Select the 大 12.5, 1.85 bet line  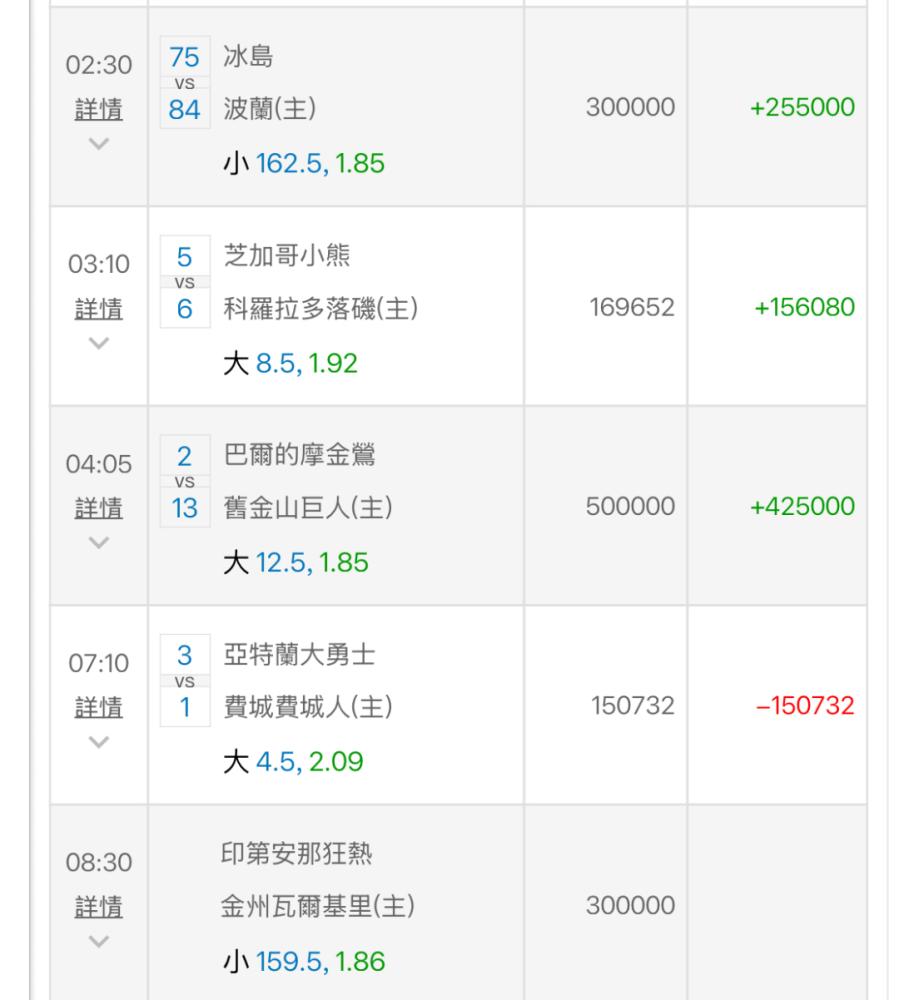click(x=295, y=562)
